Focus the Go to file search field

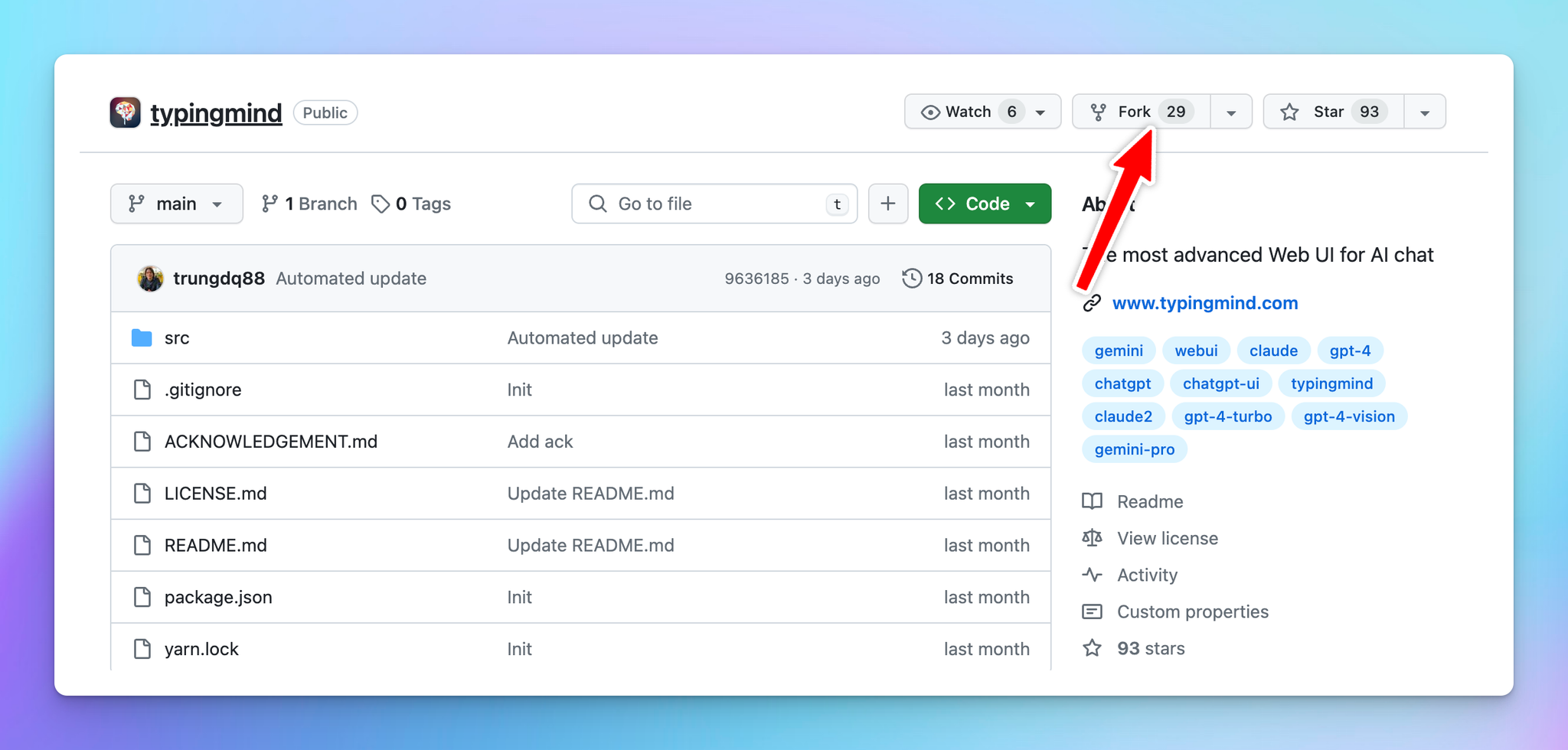coord(714,204)
